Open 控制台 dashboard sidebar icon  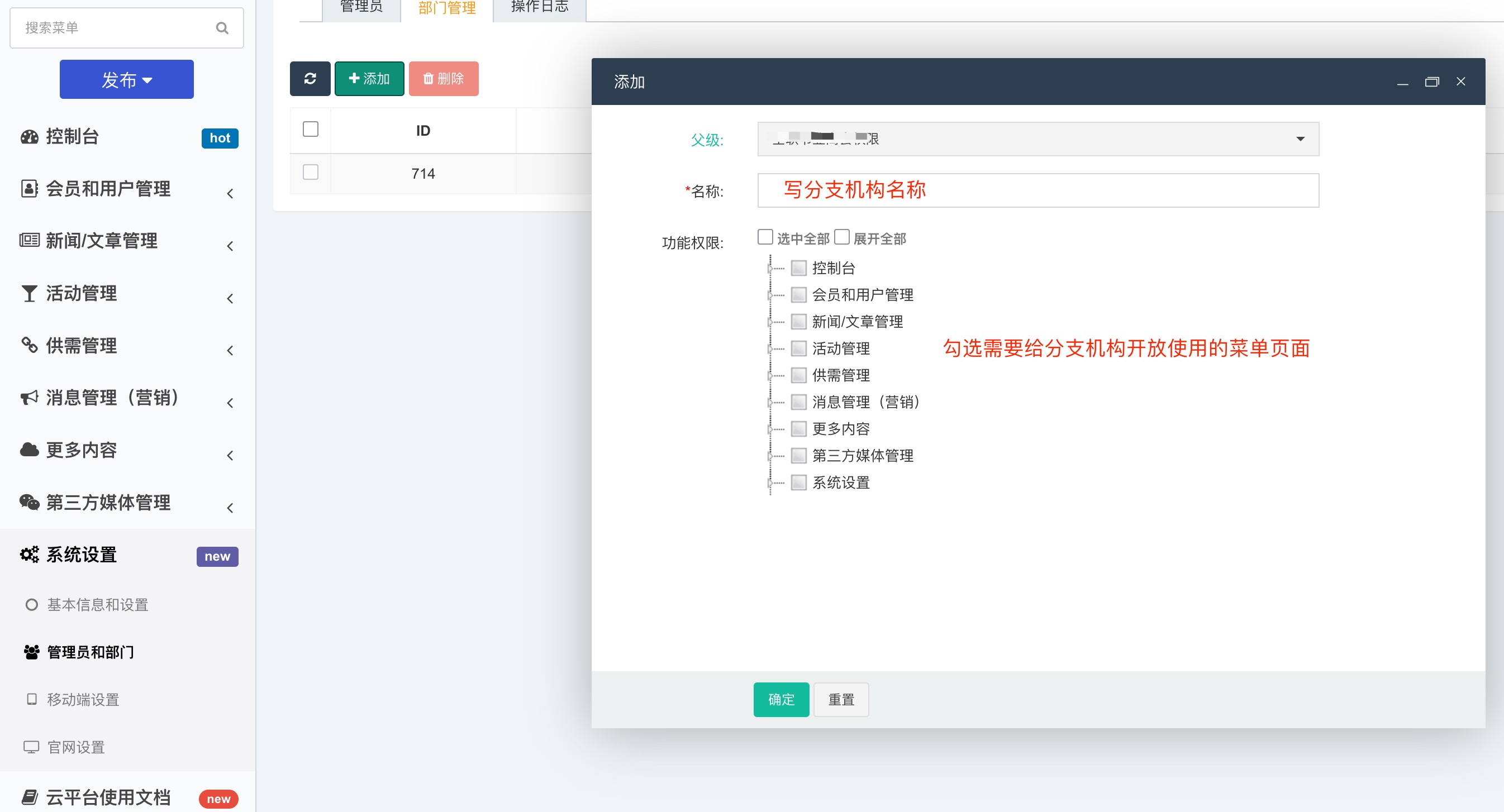pos(29,137)
